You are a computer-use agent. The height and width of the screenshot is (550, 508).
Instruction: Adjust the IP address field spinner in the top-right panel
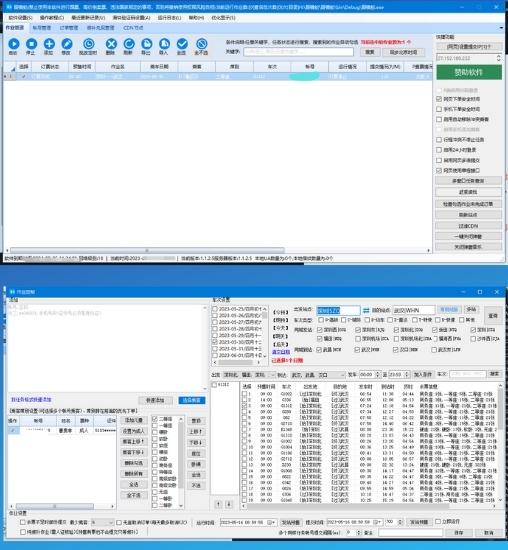[x=499, y=58]
